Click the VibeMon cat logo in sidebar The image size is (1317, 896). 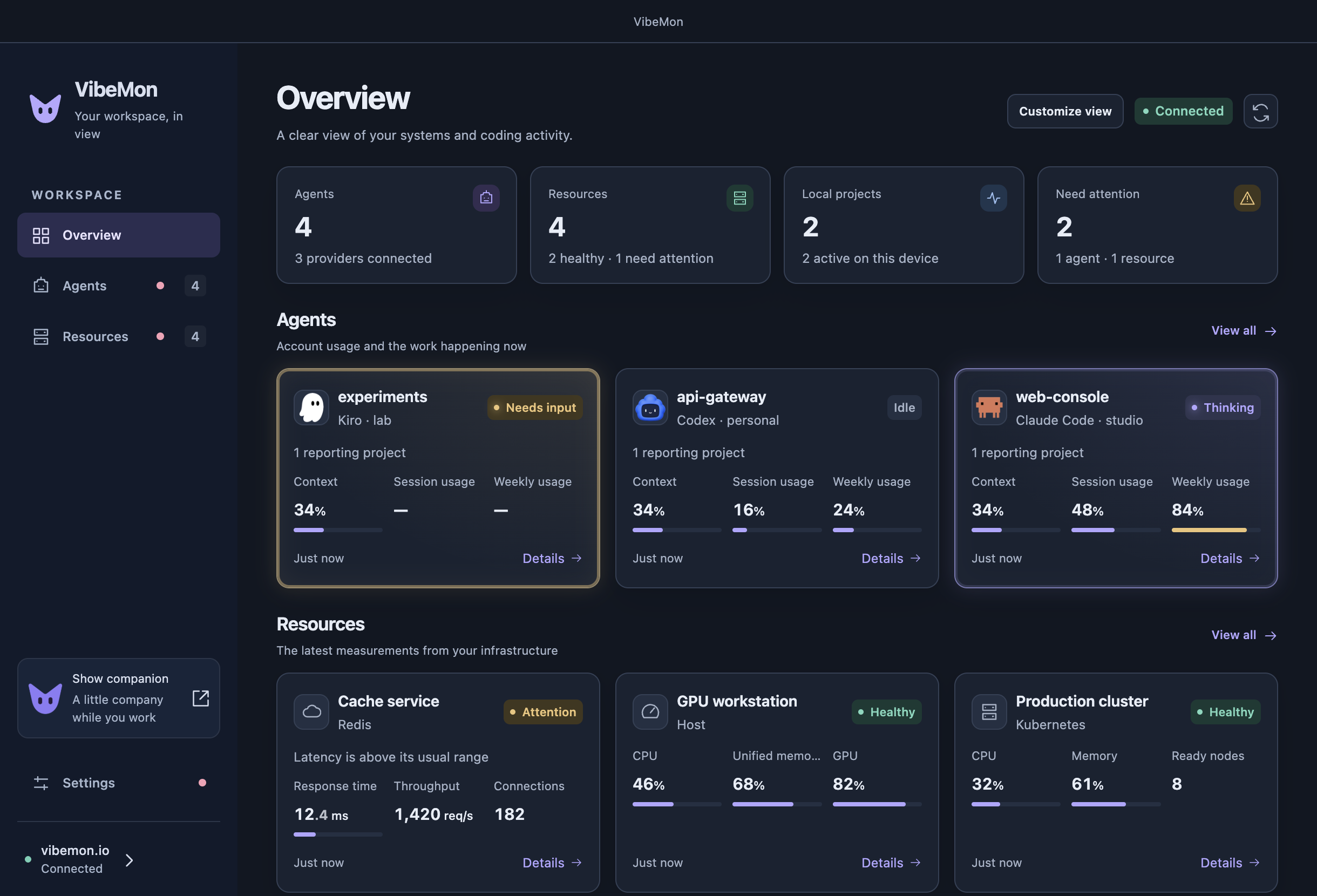(x=45, y=107)
